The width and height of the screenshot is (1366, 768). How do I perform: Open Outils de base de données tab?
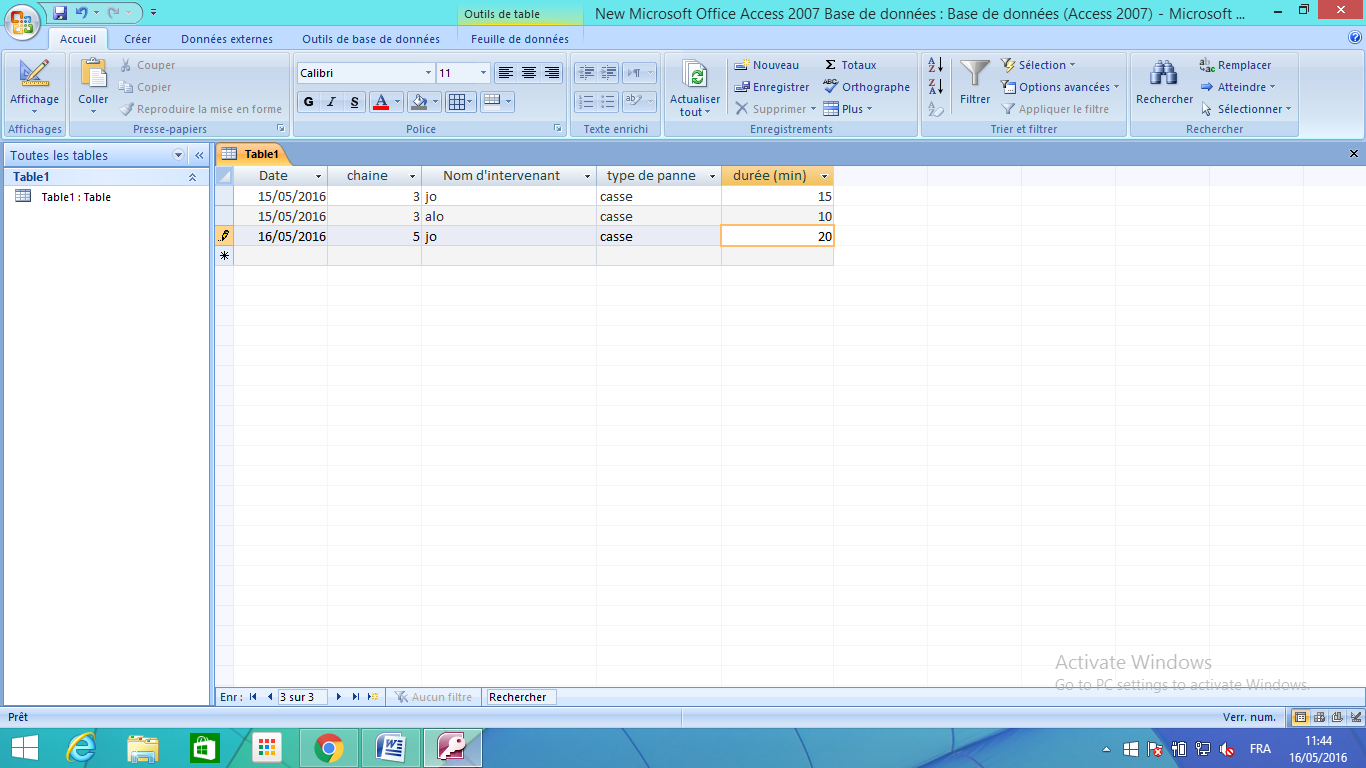(371, 39)
